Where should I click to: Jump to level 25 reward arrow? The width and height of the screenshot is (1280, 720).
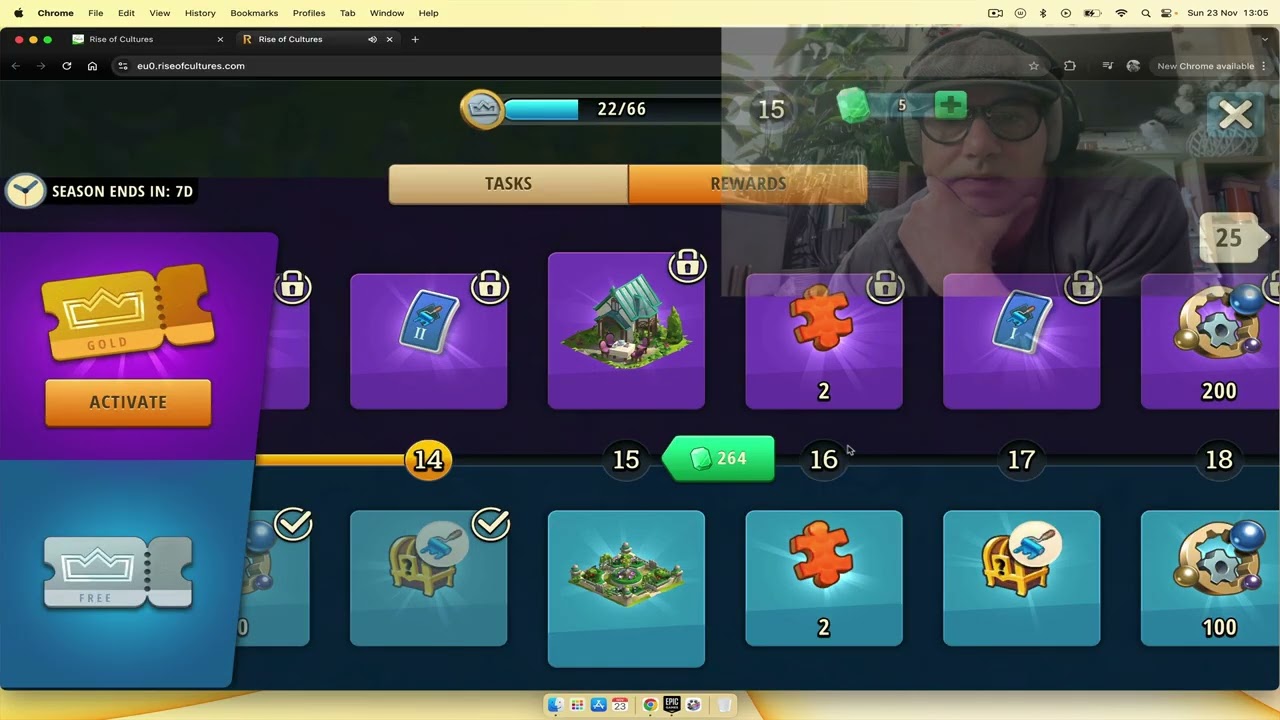coord(1235,238)
